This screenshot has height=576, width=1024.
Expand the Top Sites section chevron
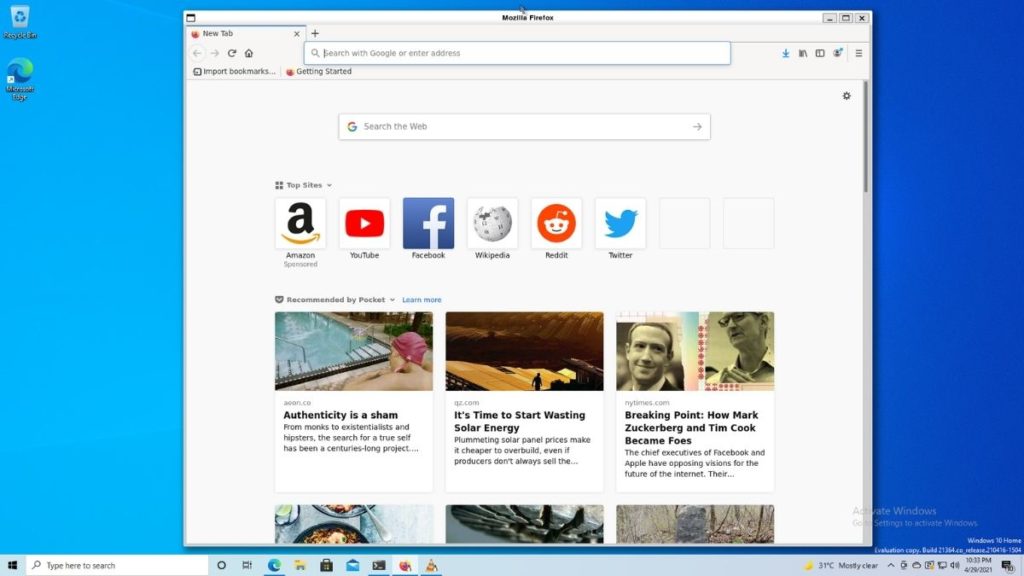(327, 185)
